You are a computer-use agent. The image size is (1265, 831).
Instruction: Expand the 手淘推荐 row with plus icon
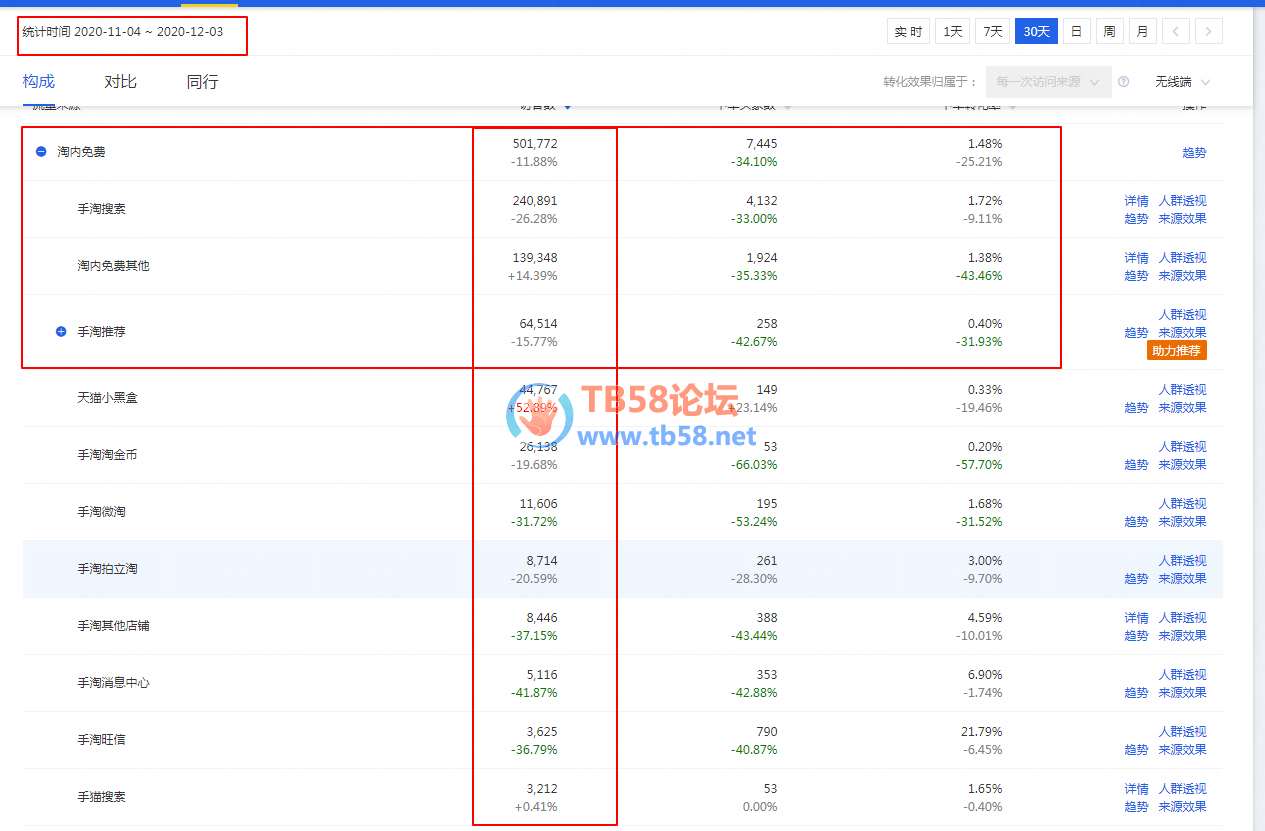point(61,331)
